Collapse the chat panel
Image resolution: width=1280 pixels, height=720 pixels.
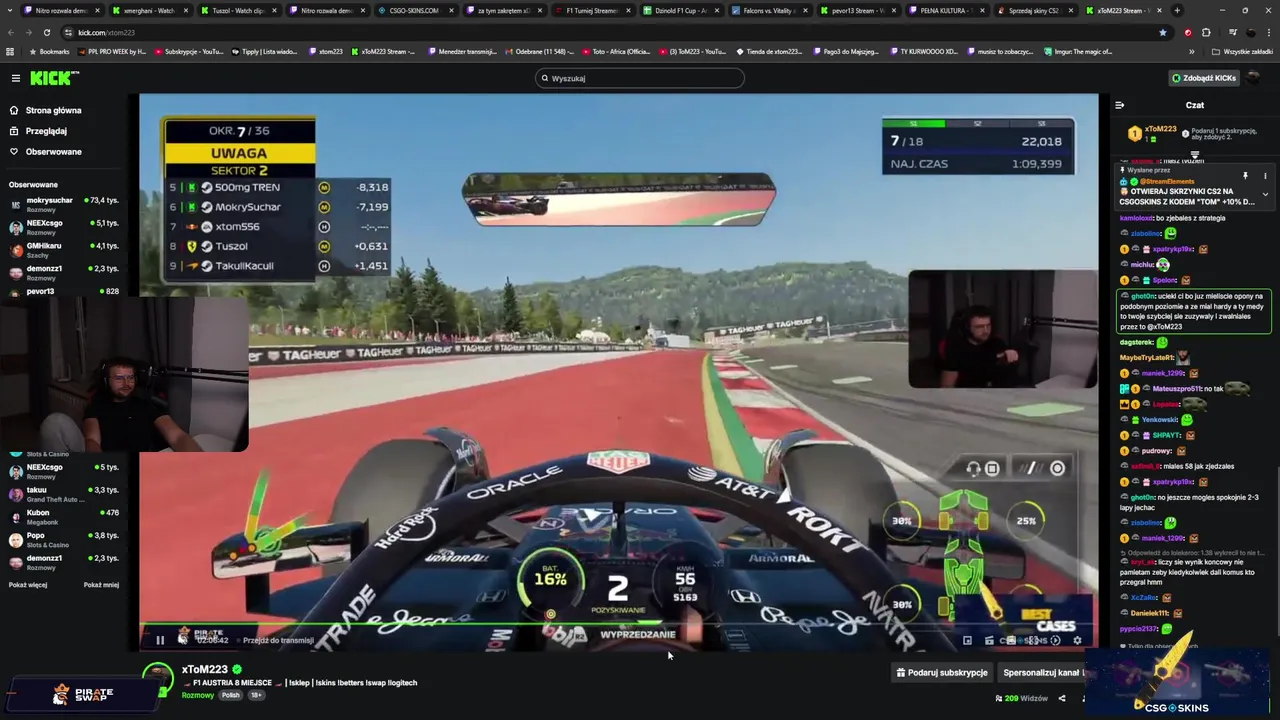(x=1120, y=105)
